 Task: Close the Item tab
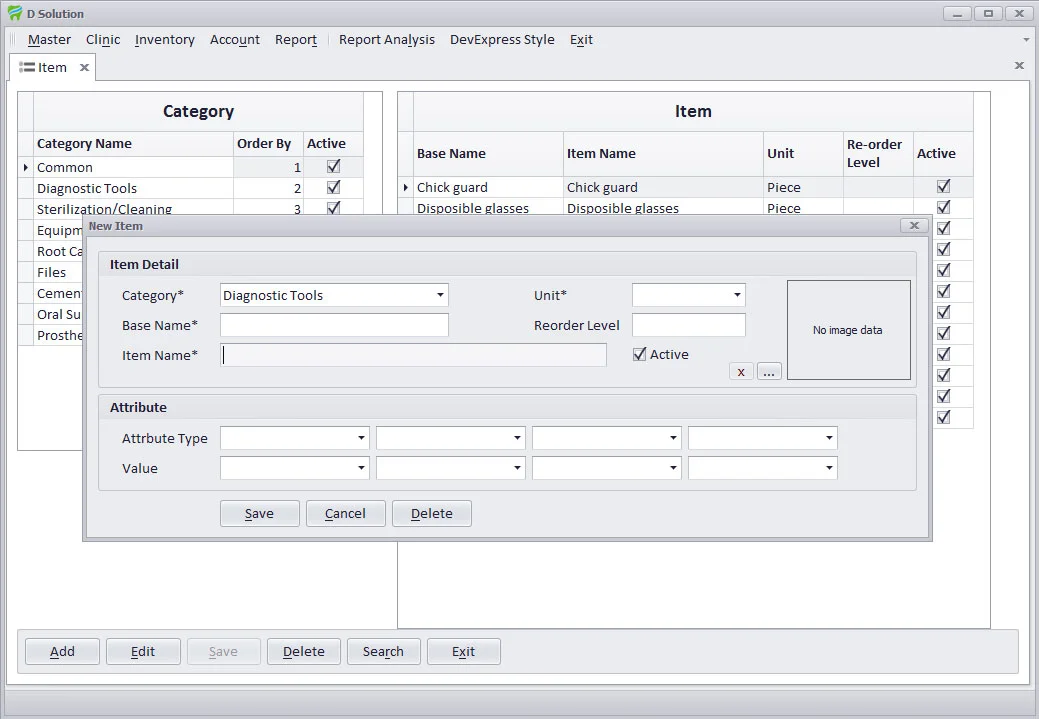[x=85, y=68]
